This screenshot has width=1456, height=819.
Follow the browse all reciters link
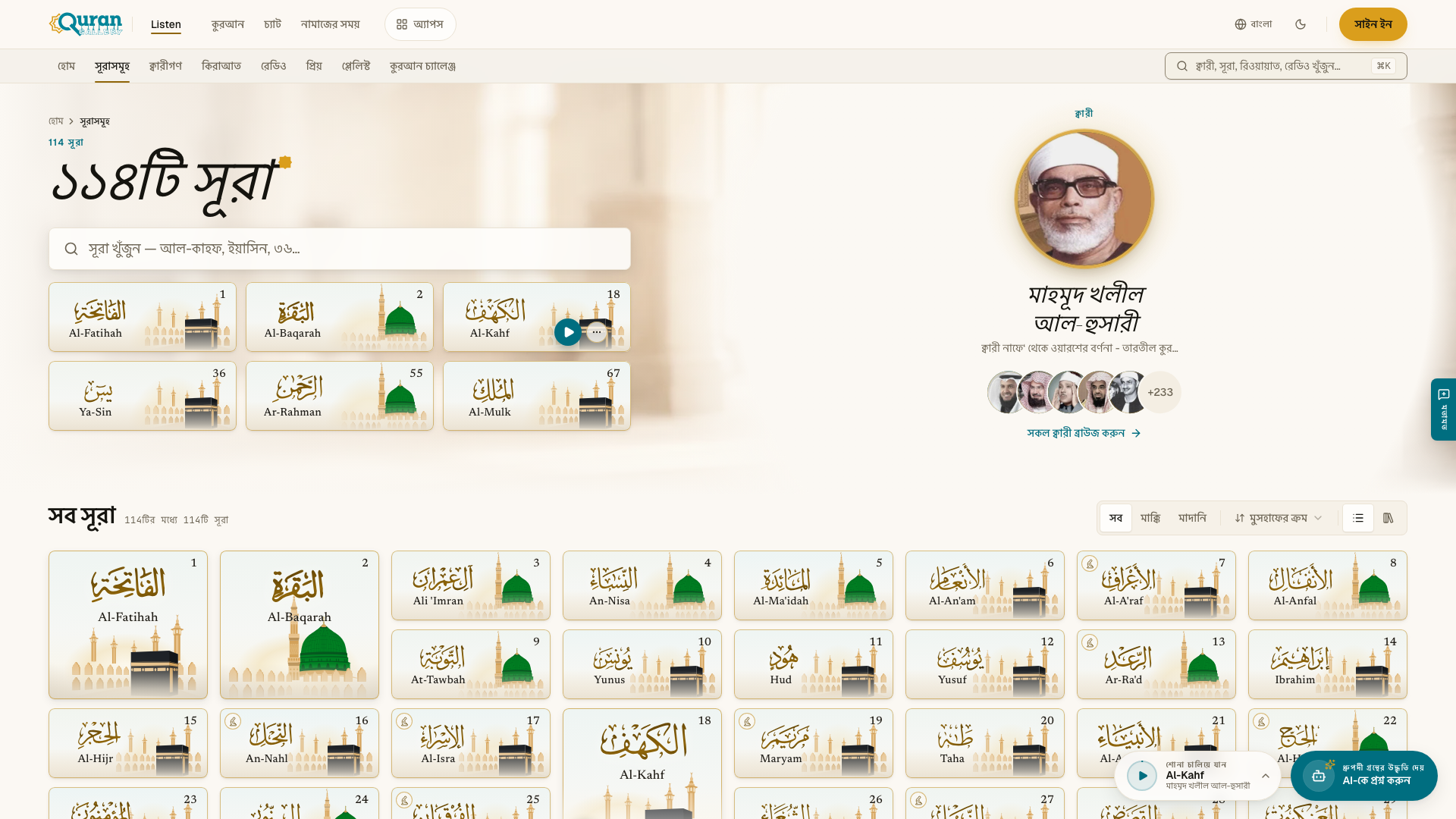tap(1084, 433)
